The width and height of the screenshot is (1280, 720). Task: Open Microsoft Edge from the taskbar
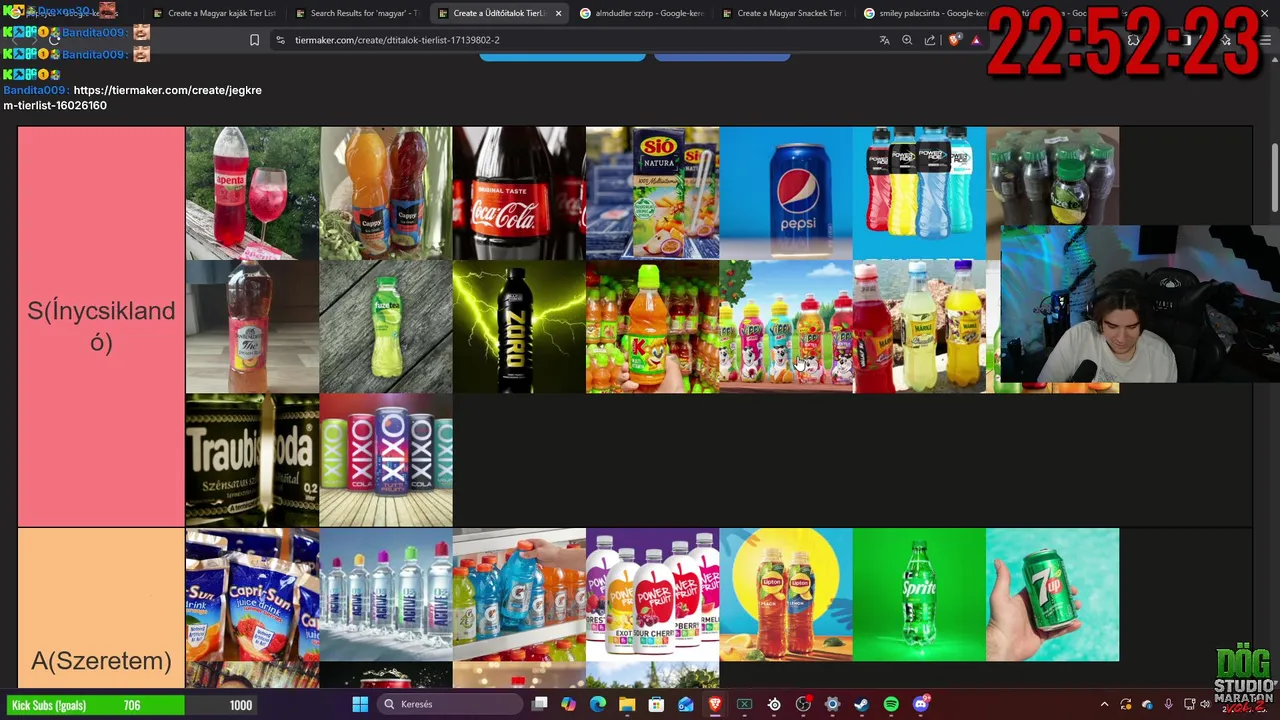(598, 704)
